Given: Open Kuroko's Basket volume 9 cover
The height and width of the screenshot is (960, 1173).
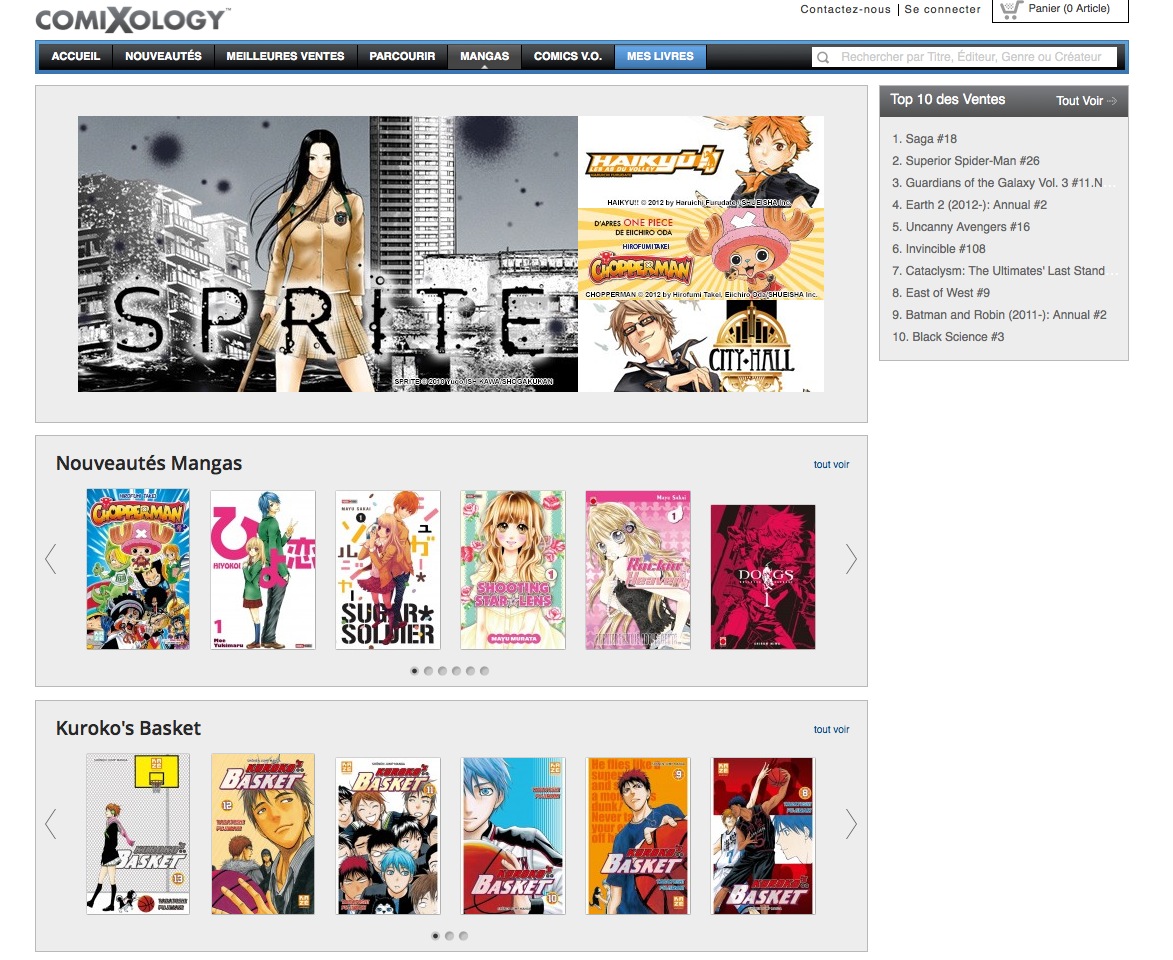Looking at the screenshot, I should [x=638, y=836].
